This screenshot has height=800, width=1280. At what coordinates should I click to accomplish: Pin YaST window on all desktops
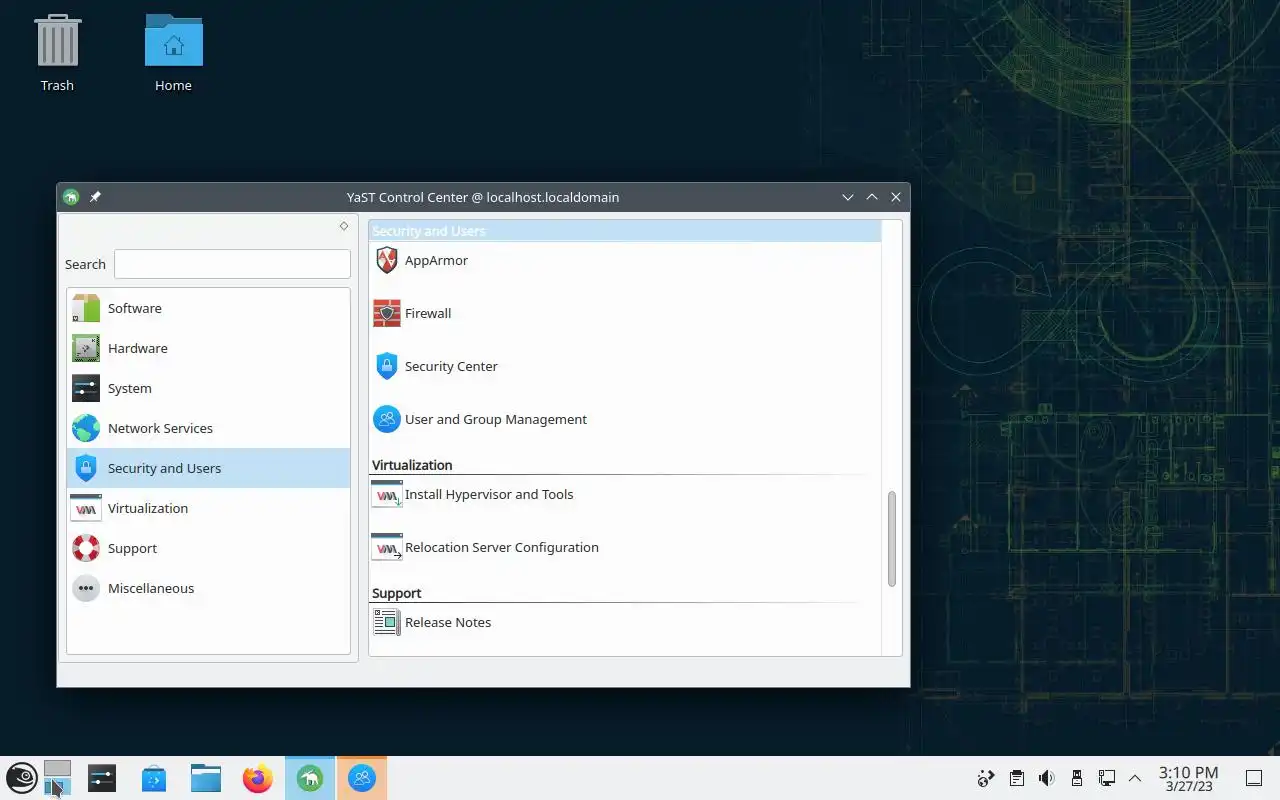[x=95, y=197]
